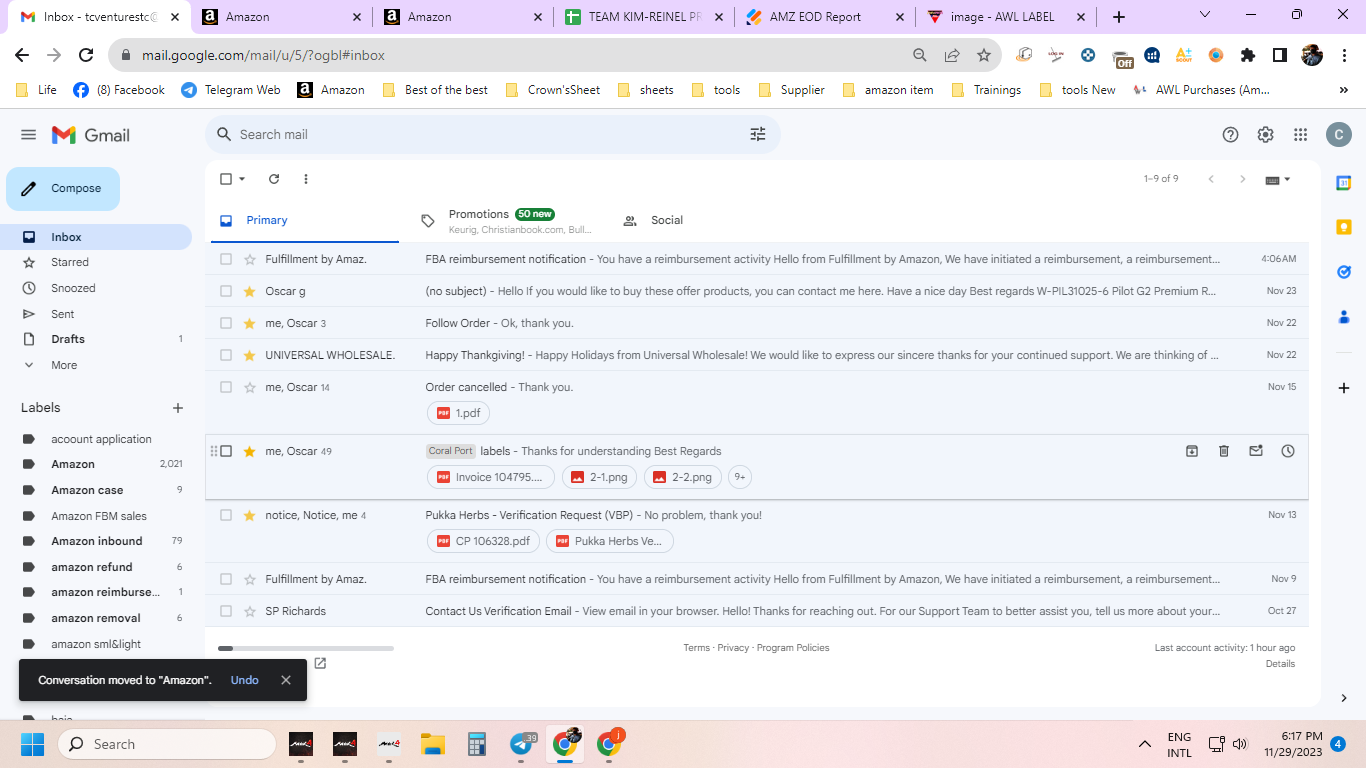Unstar the Oscar g email
This screenshot has height=768, width=1366.
(250, 291)
